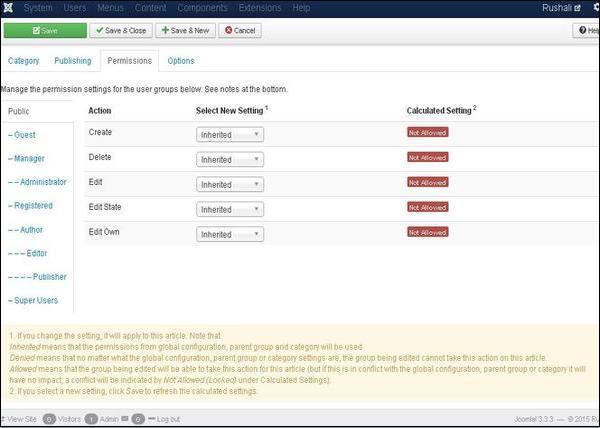This screenshot has height=428, width=600.
Task: Open the Help menu in top bar
Action: click(x=301, y=8)
